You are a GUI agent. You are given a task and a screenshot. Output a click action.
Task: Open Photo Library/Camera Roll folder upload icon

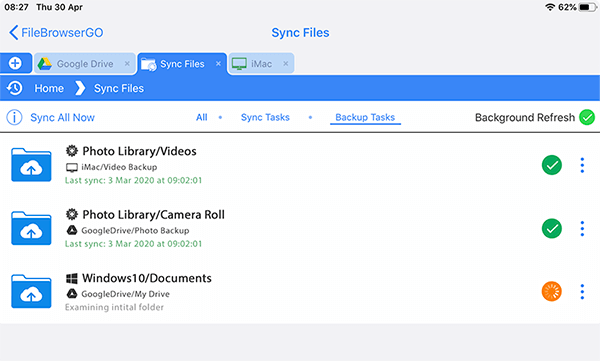[31, 228]
